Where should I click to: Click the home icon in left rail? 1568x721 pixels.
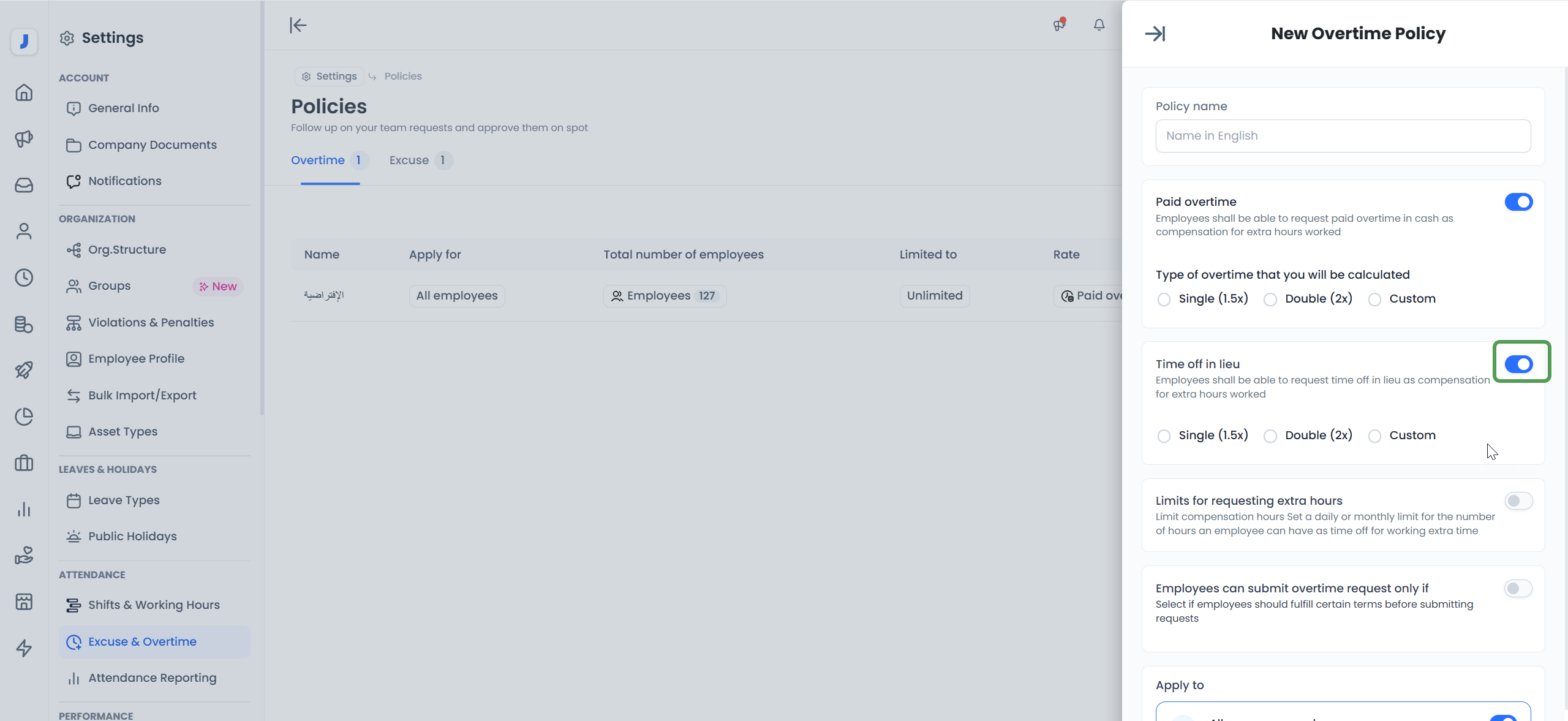coord(24,92)
